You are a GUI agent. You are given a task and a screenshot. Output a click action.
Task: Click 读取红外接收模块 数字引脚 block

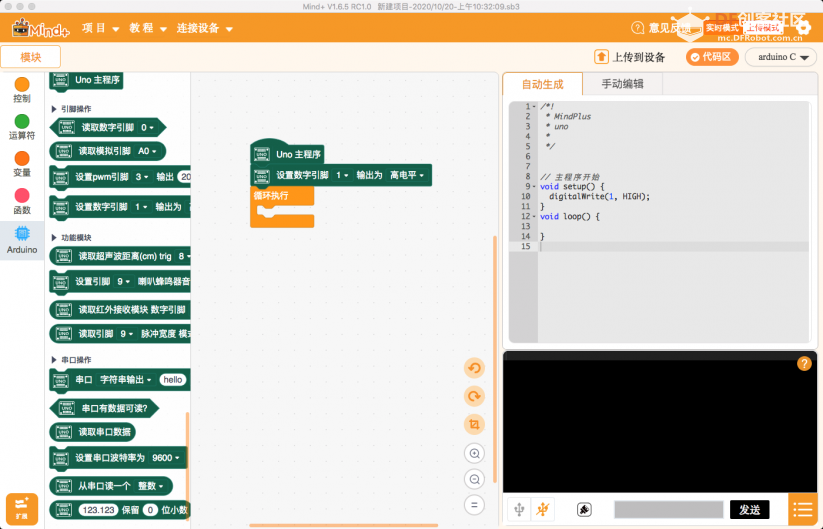[120, 310]
